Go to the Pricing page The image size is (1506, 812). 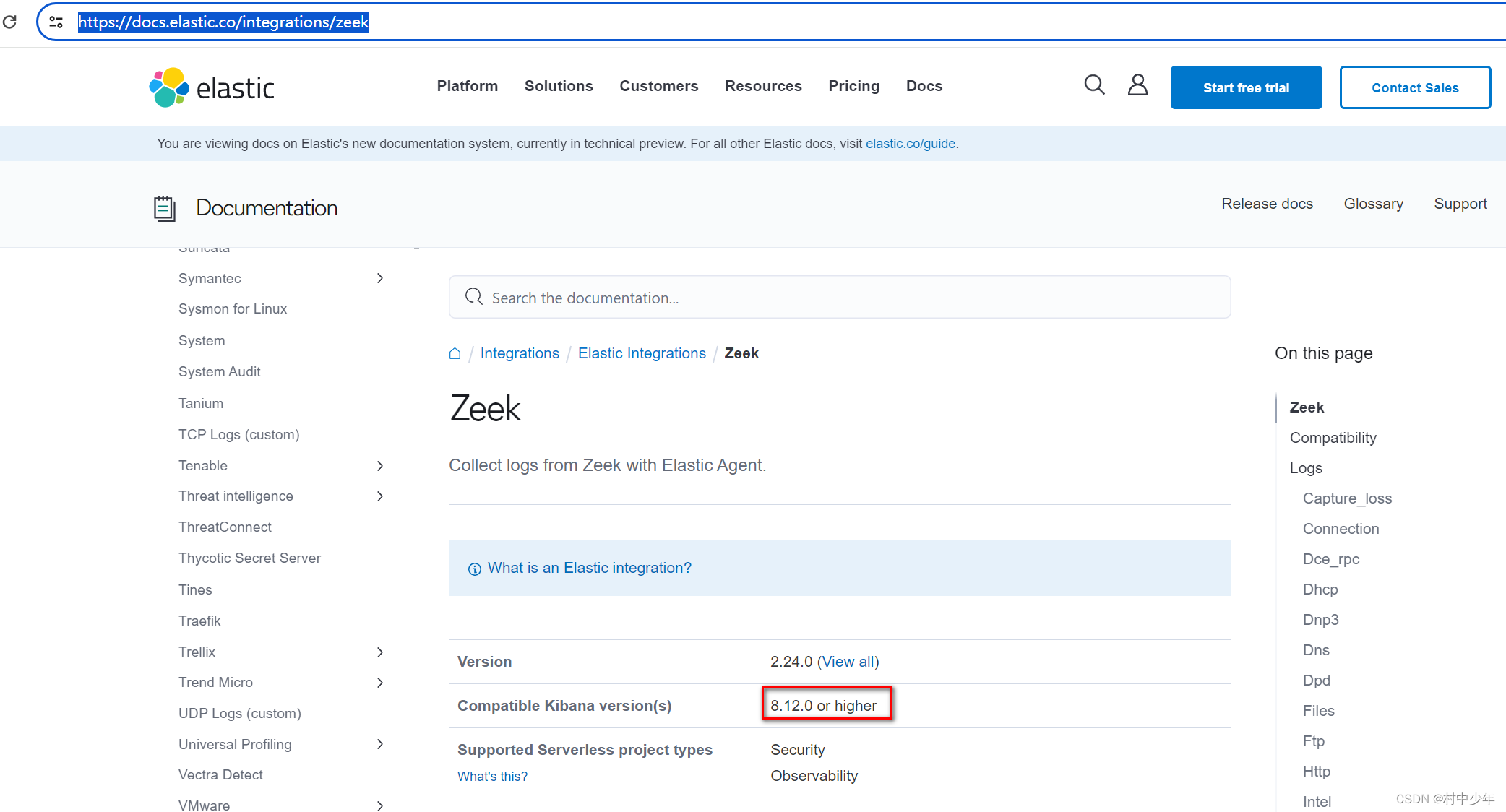click(854, 86)
